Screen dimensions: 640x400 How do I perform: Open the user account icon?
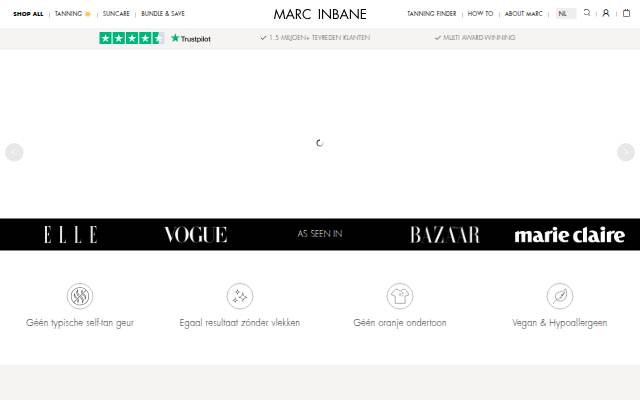(606, 13)
